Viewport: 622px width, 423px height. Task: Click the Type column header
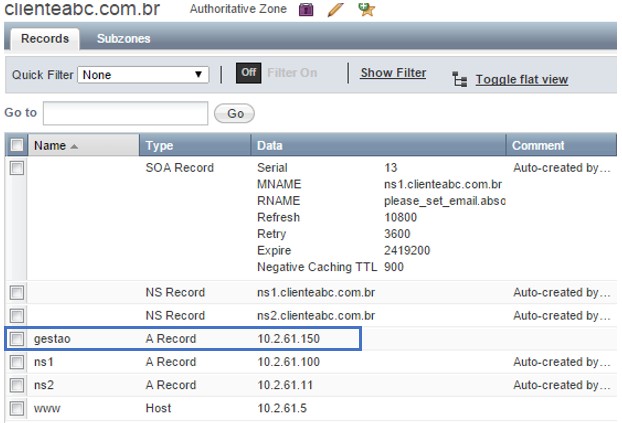pyautogui.click(x=194, y=146)
